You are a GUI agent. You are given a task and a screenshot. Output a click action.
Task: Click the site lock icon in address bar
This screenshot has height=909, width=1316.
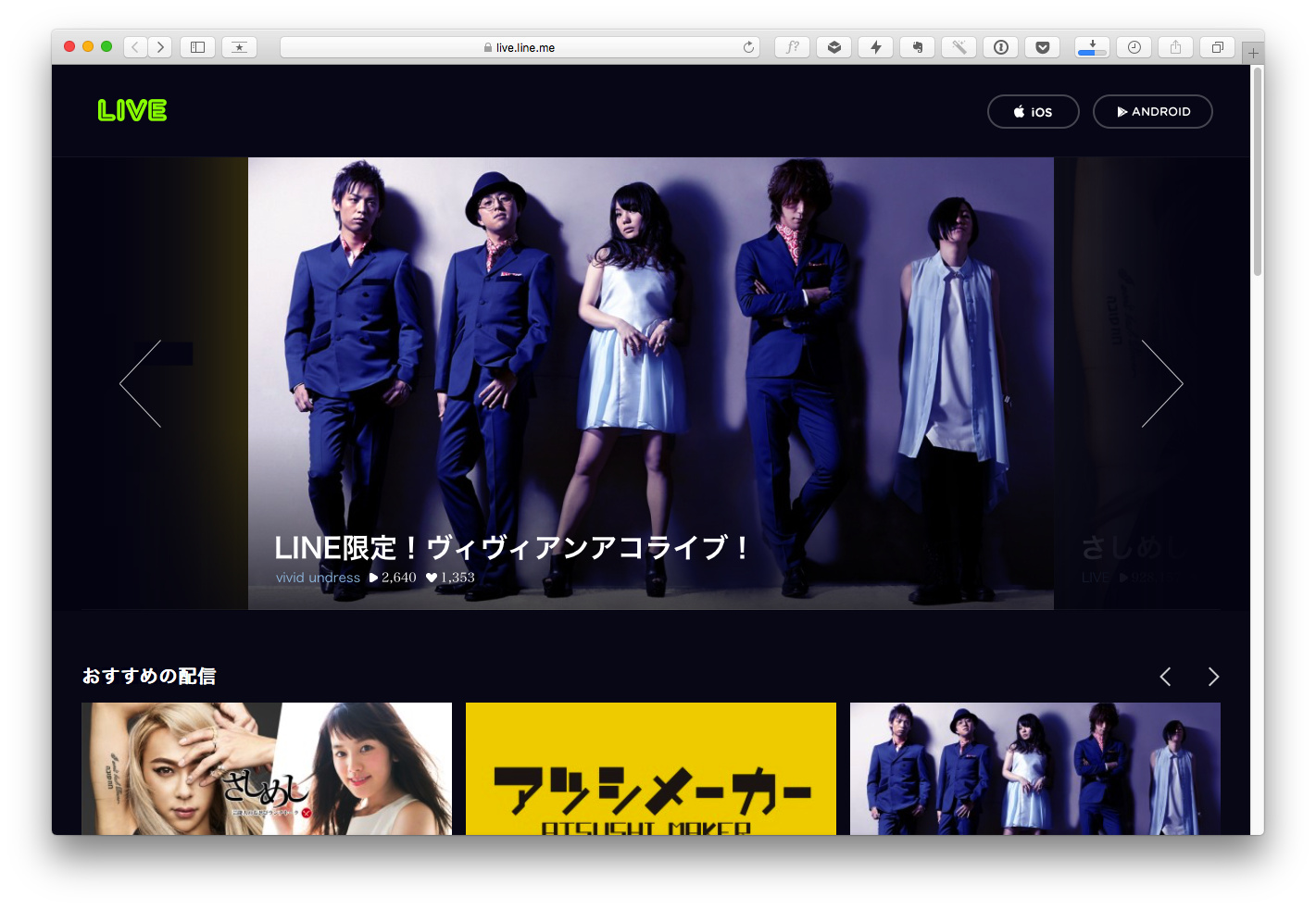pos(488,47)
